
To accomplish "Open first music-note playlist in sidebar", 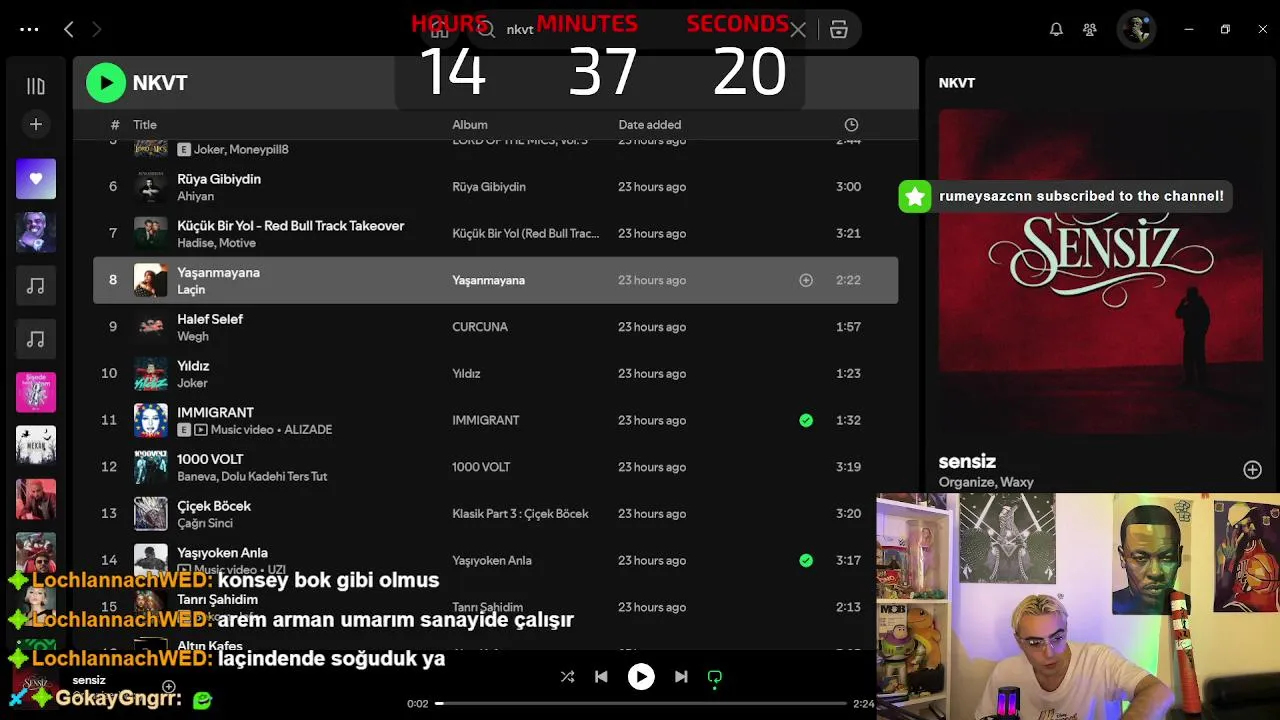I will [x=36, y=286].
